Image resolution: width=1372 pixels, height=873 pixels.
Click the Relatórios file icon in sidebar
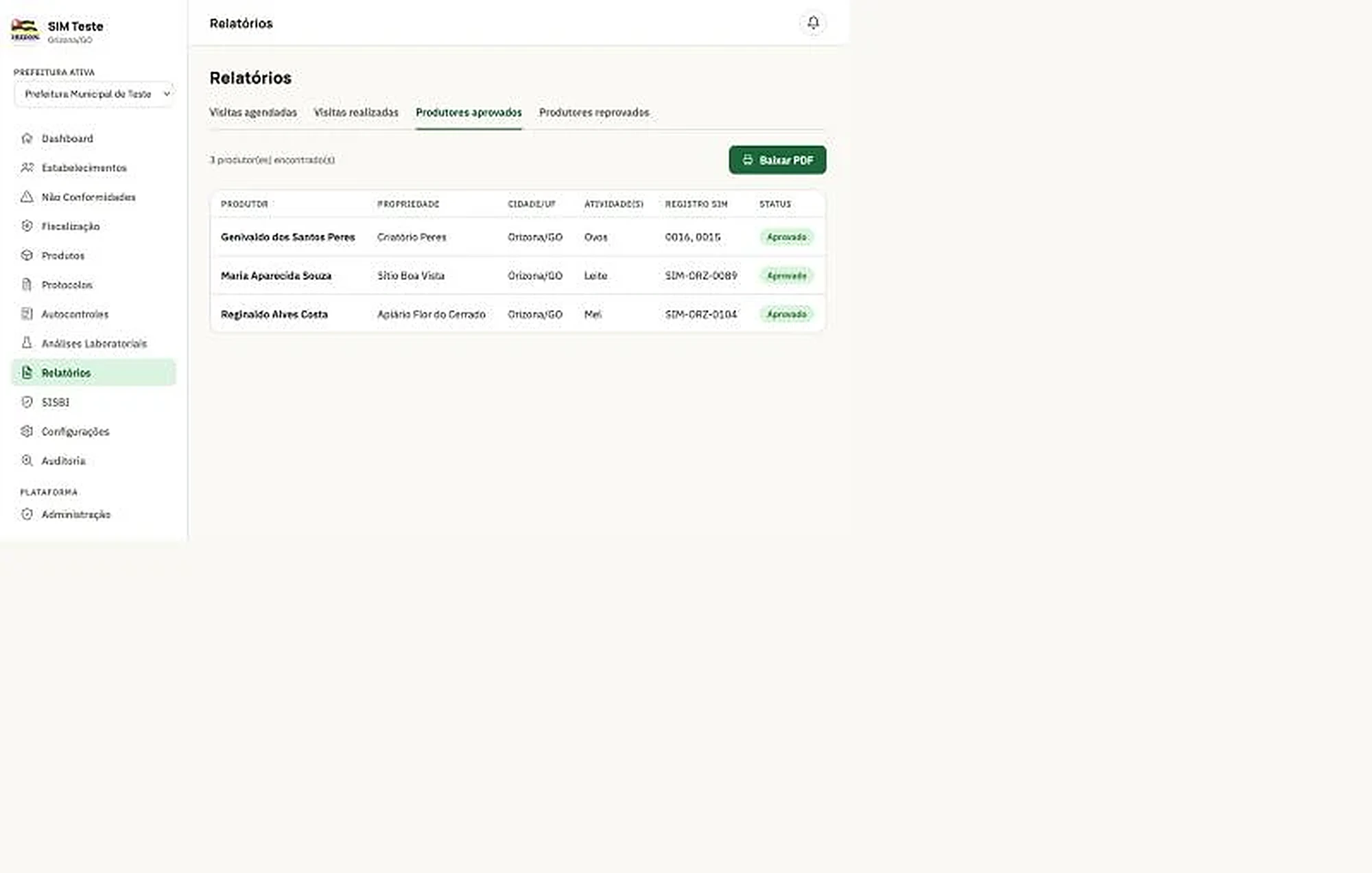[27, 373]
